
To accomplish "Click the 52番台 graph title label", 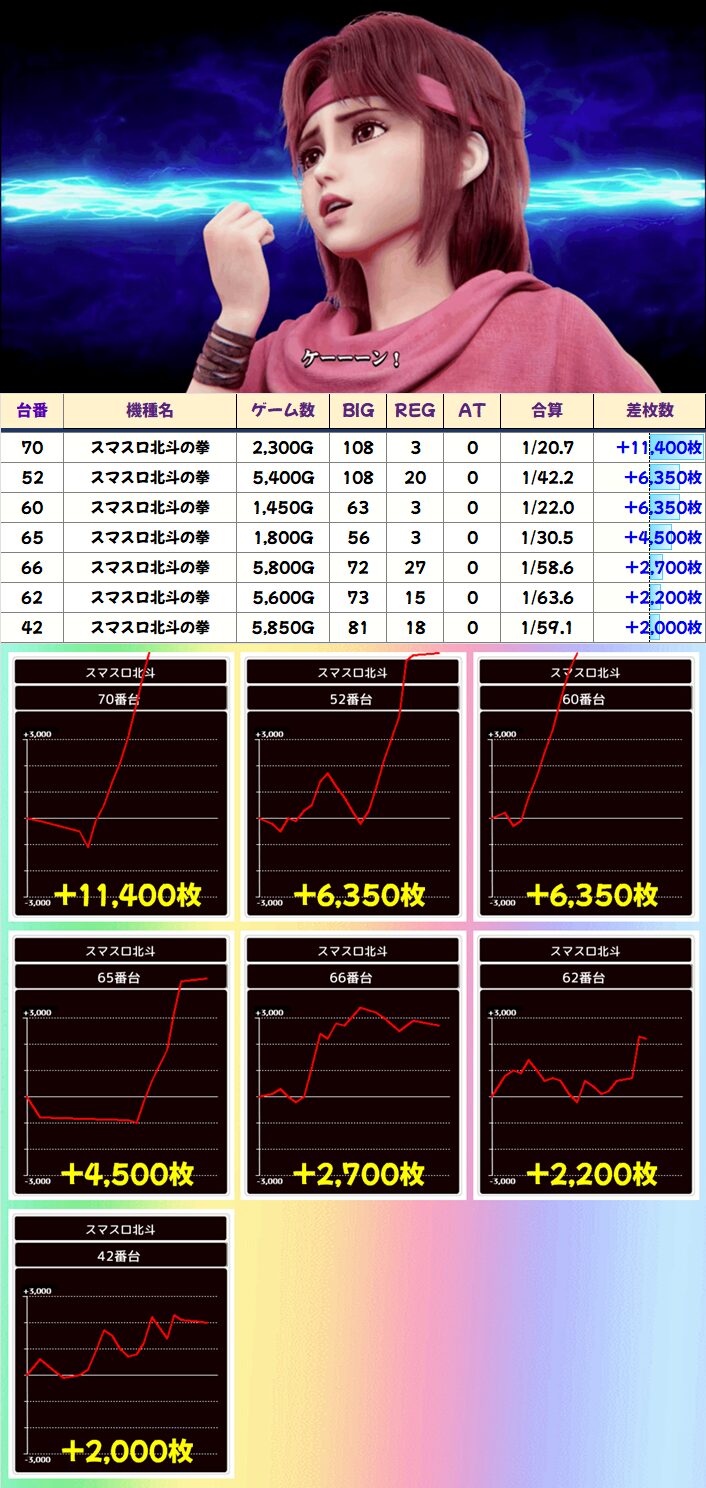I will tap(353, 699).
